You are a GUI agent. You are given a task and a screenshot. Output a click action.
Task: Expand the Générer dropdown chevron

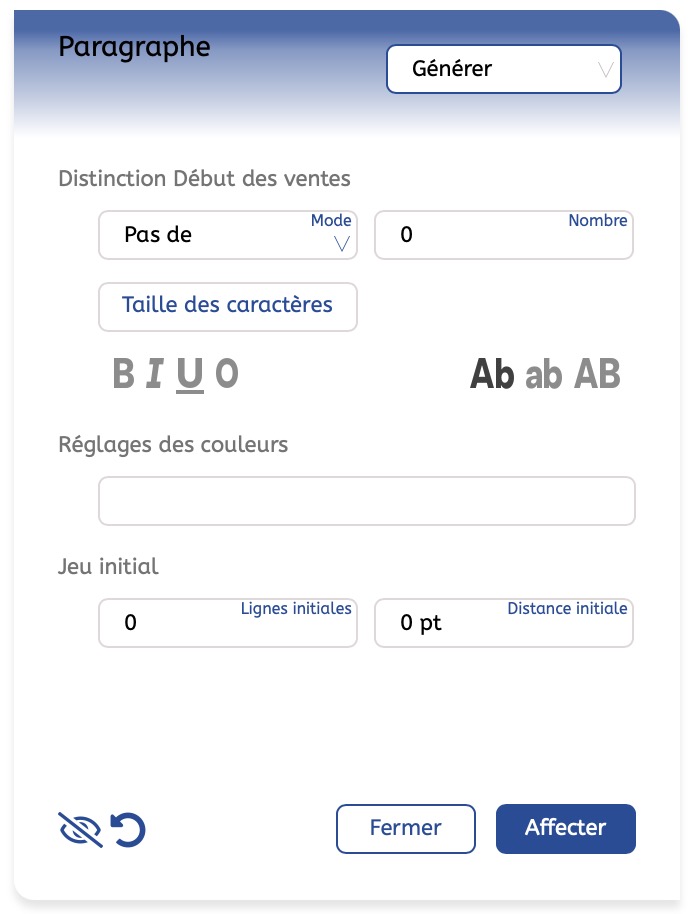coord(606,69)
